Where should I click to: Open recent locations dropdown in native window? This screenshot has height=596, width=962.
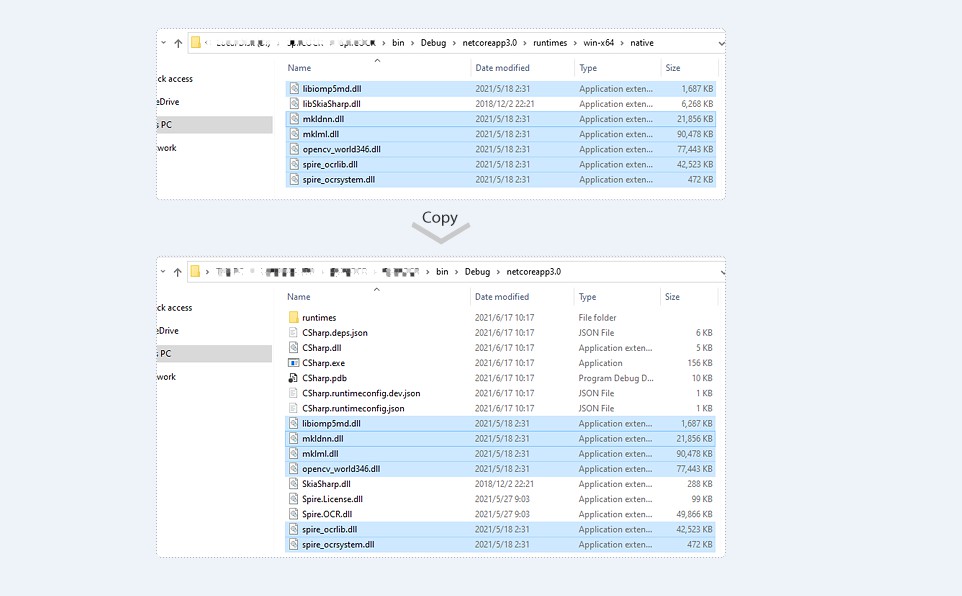coord(163,43)
